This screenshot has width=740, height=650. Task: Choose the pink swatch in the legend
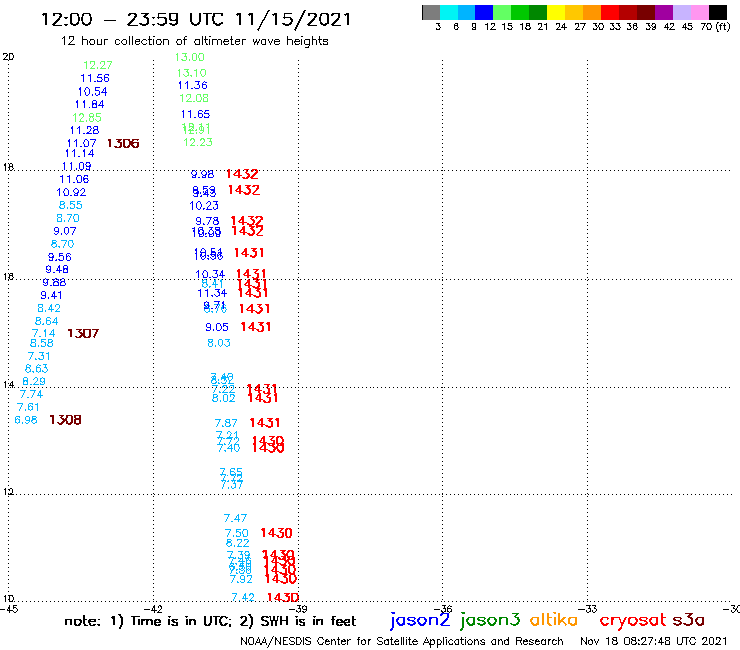click(x=699, y=12)
